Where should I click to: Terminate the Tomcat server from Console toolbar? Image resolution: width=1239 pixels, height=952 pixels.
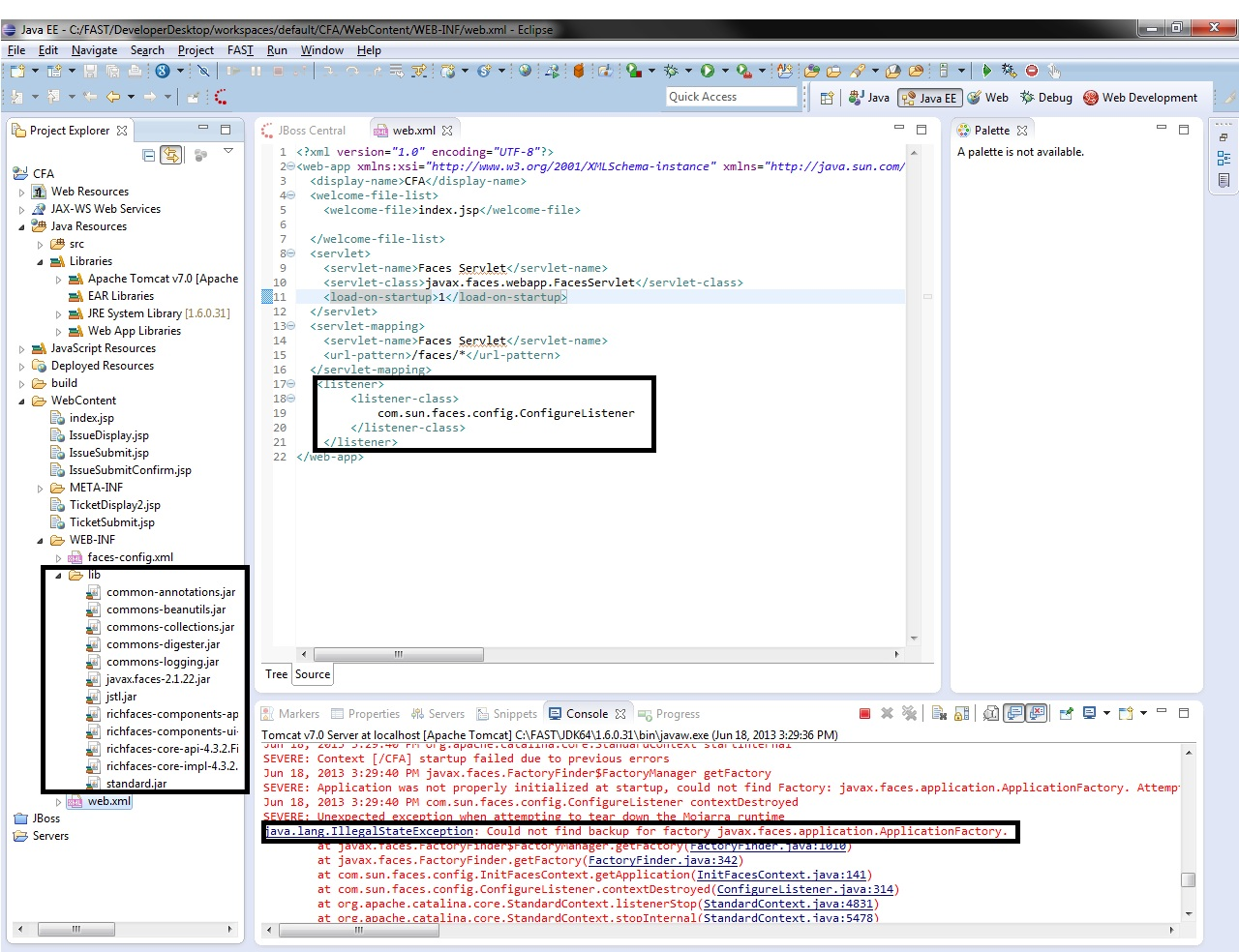[x=864, y=714]
